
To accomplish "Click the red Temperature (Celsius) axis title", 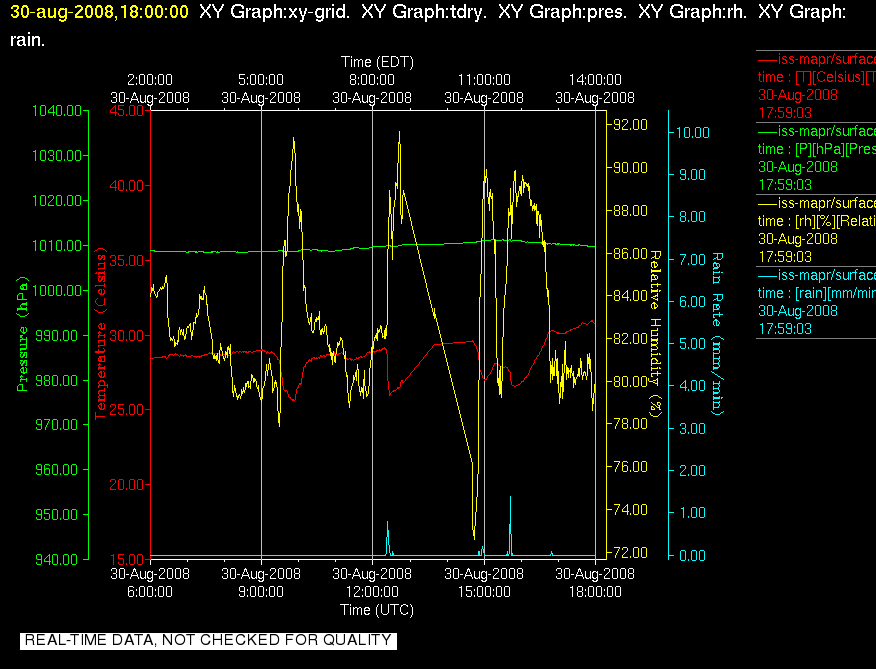I will point(101,334).
